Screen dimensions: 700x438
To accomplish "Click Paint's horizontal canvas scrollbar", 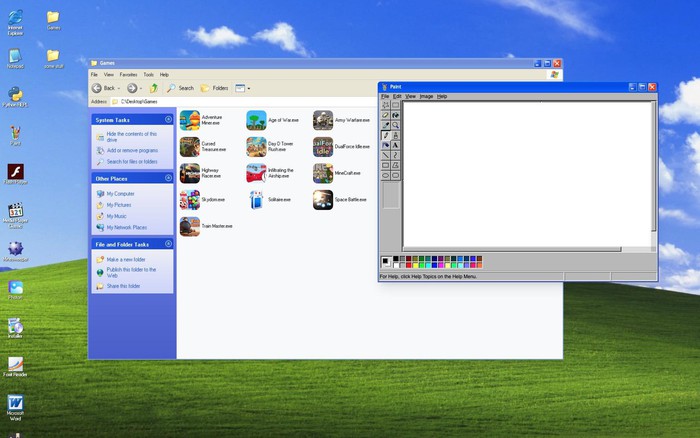I will [x=512, y=249].
